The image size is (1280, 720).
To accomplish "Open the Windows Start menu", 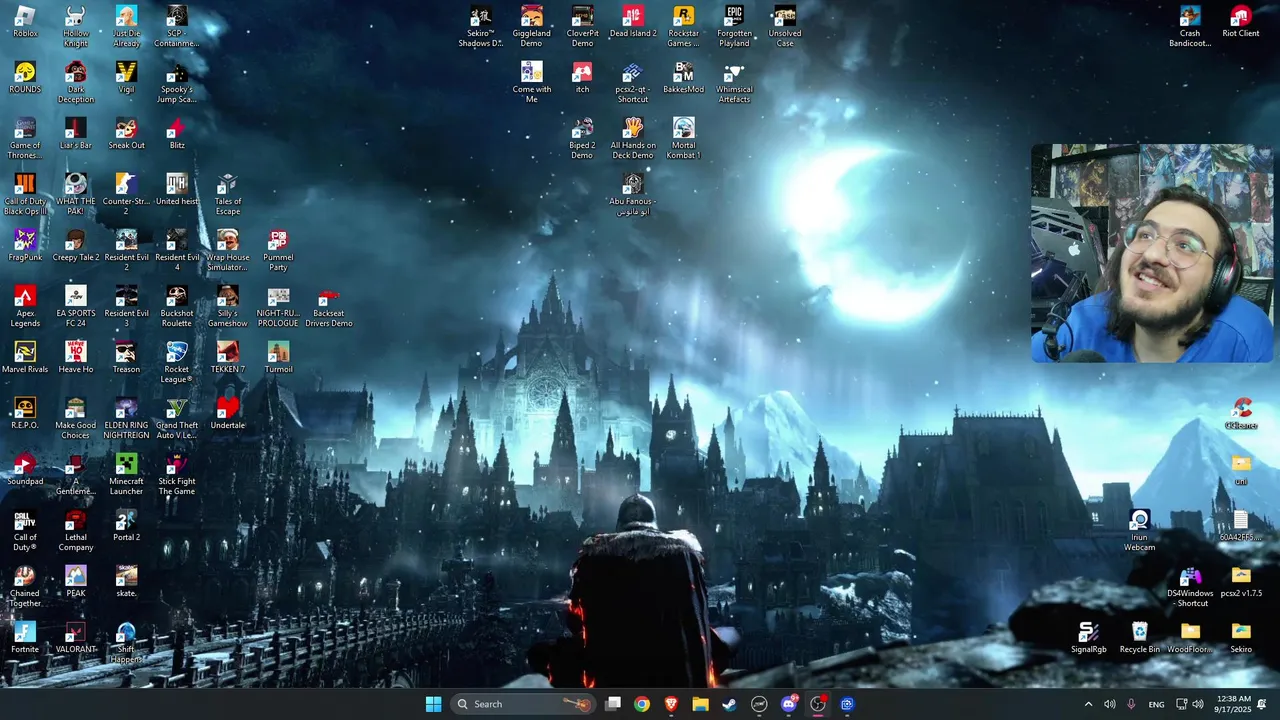I will 433,704.
